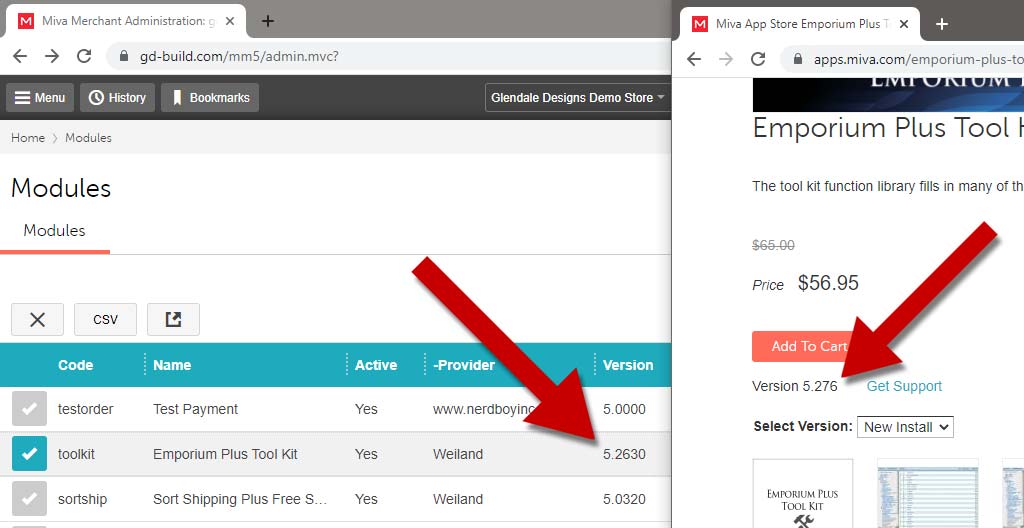The image size is (1024, 528).
Task: Click the Test Payment name cell
Action: (195, 409)
